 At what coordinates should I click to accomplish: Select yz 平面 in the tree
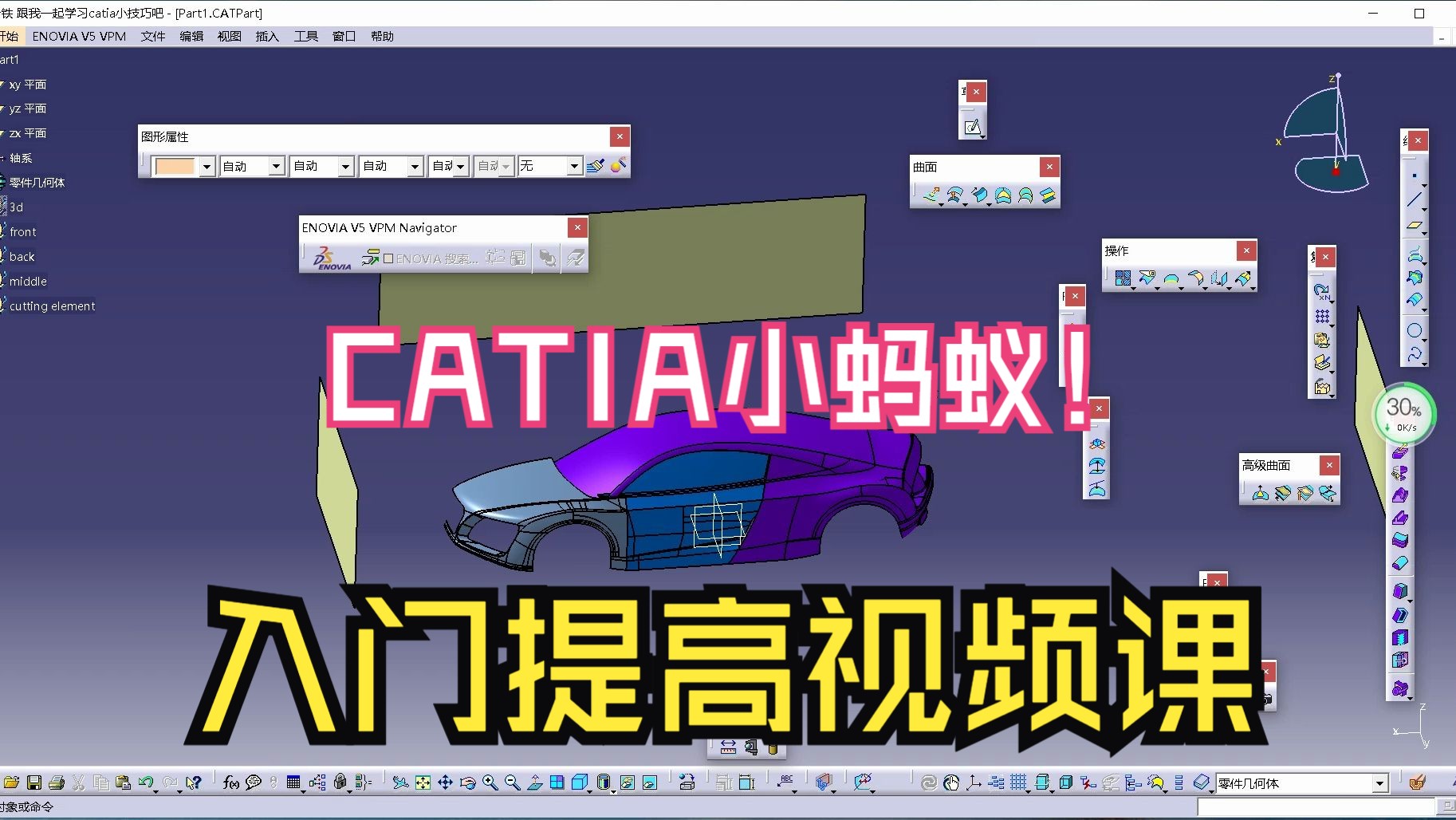pyautogui.click(x=28, y=108)
